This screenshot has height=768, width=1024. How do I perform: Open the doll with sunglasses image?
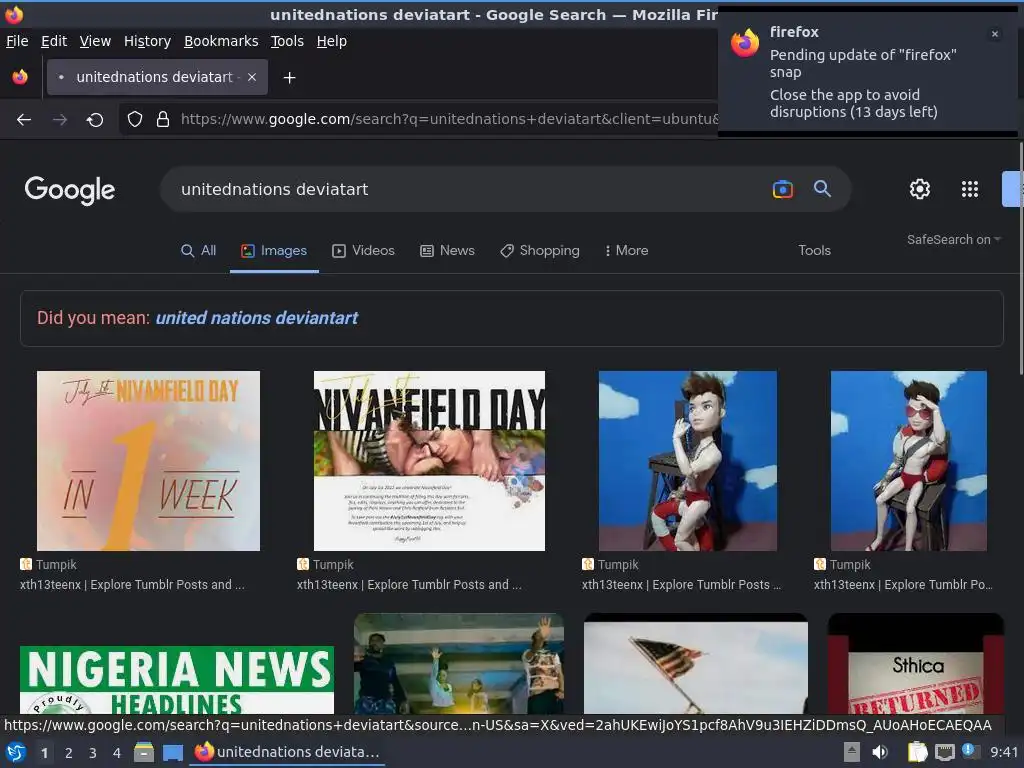(908, 461)
